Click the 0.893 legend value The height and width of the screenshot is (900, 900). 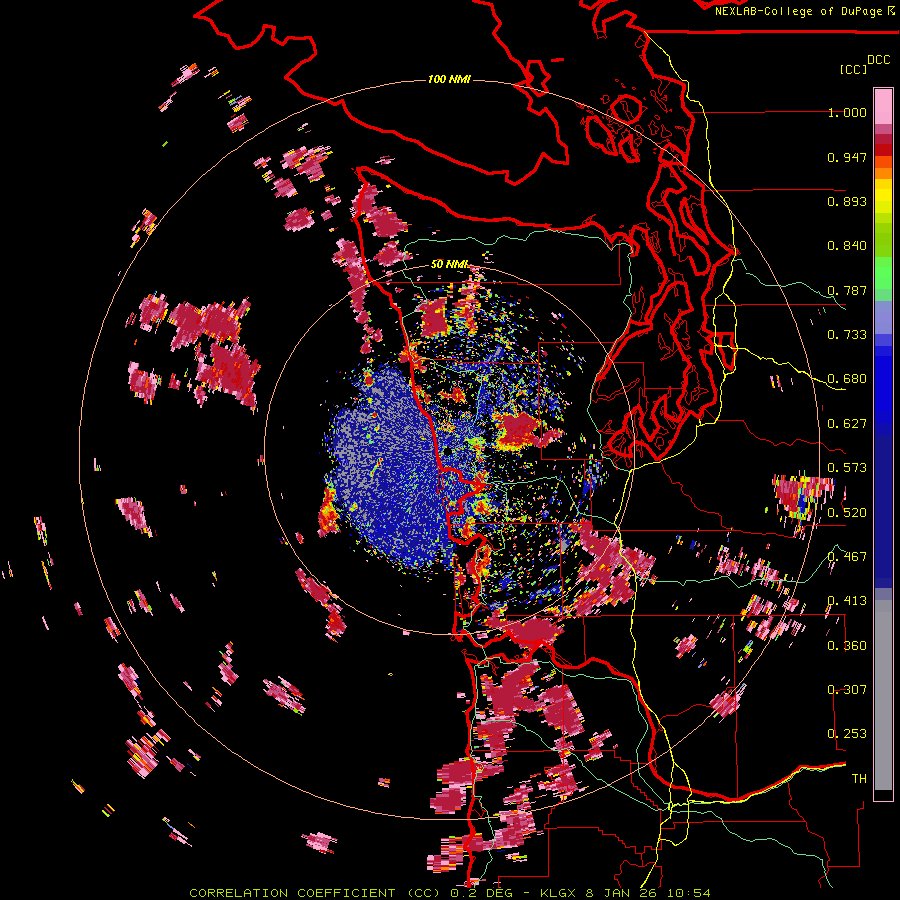pos(847,201)
